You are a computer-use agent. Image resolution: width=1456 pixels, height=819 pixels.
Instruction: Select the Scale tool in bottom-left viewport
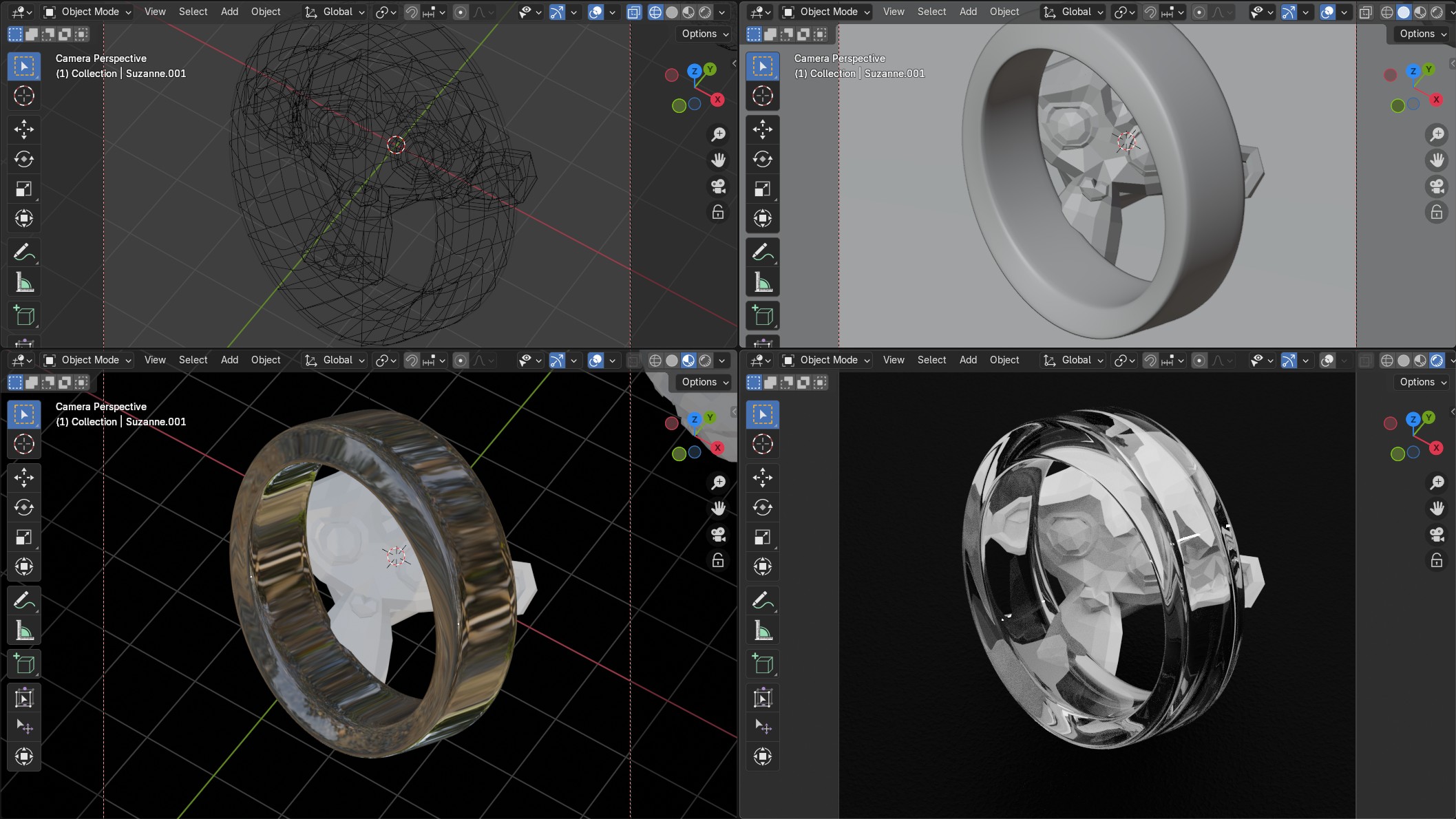tap(24, 537)
